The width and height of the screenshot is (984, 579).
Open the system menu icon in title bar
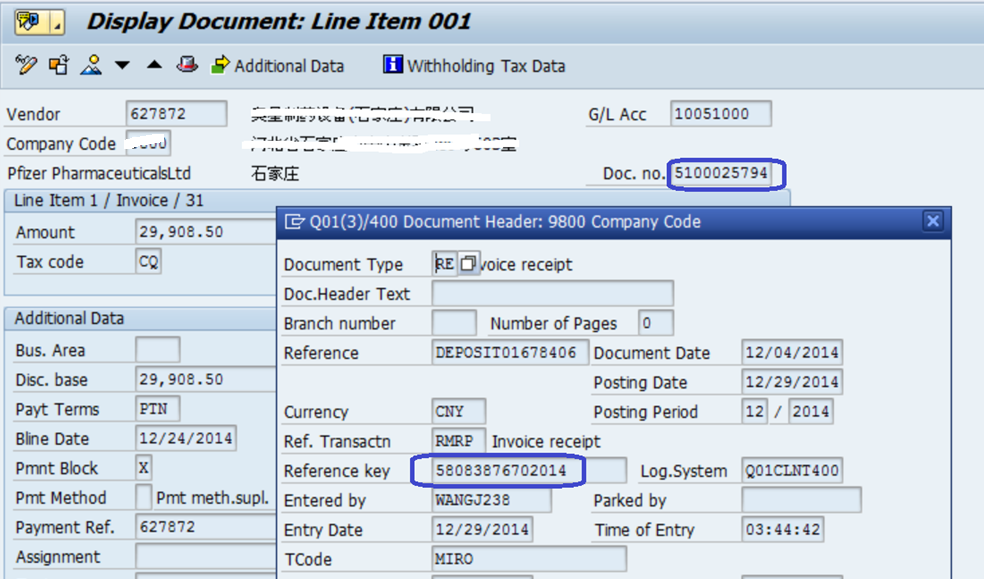coord(30,22)
